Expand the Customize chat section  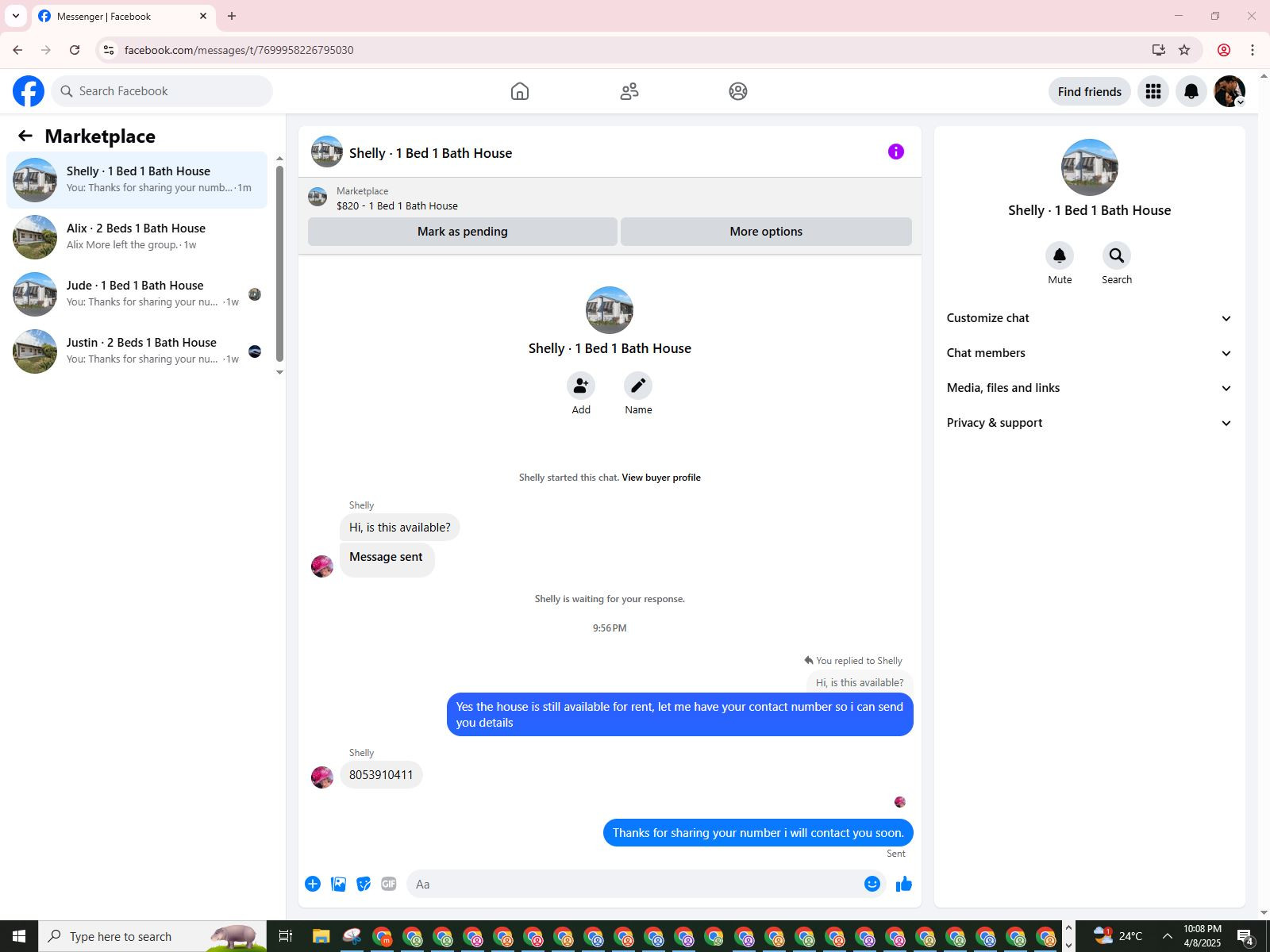pyautogui.click(x=1089, y=318)
